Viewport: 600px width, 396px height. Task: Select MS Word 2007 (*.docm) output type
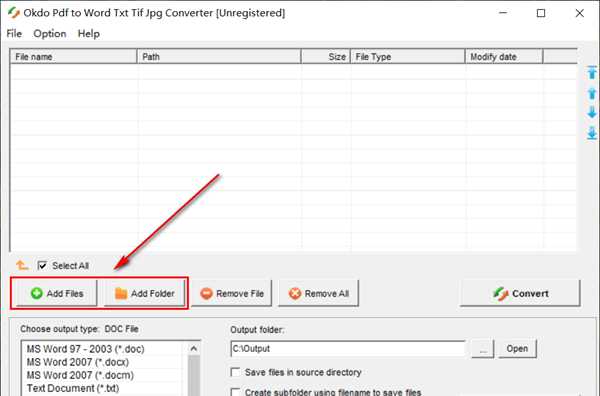tap(103, 375)
